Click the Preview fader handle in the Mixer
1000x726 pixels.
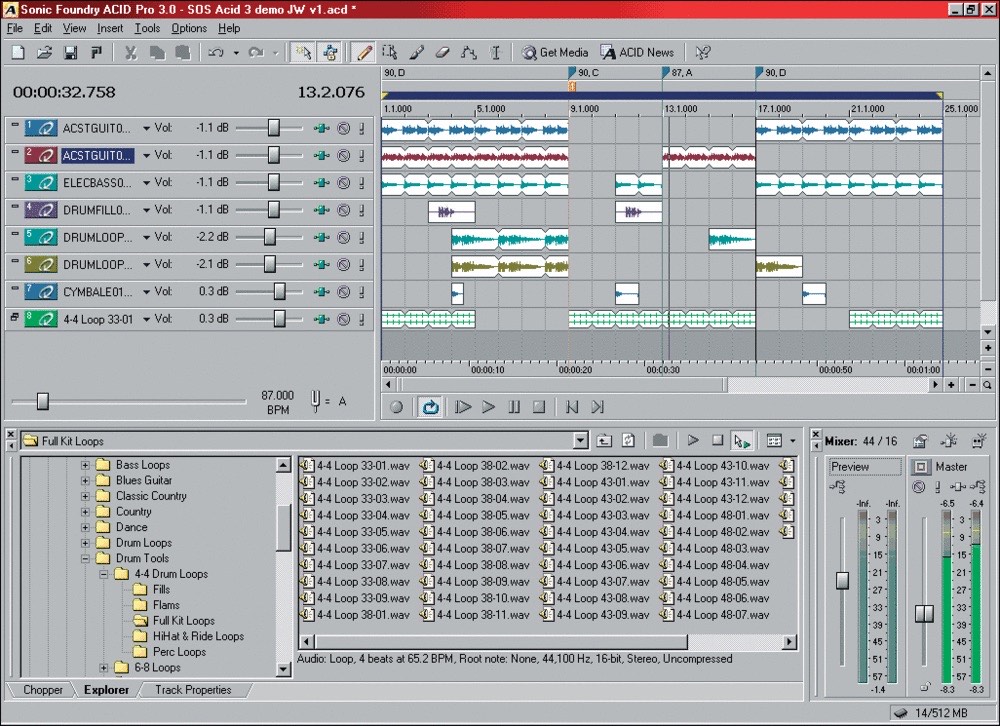(842, 581)
